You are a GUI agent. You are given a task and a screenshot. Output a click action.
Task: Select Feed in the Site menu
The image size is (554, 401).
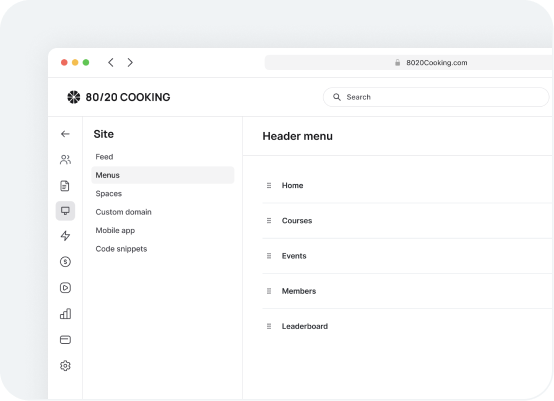(x=104, y=157)
